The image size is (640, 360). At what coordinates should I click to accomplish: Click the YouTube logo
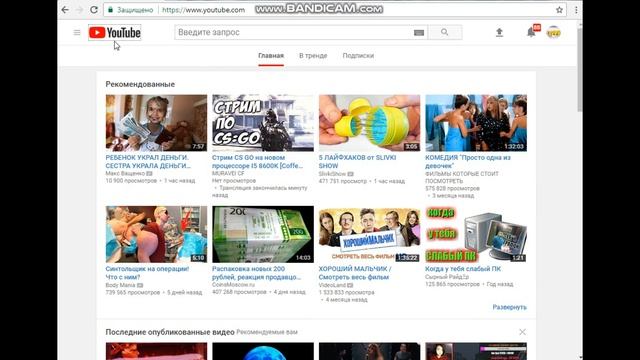click(115, 32)
